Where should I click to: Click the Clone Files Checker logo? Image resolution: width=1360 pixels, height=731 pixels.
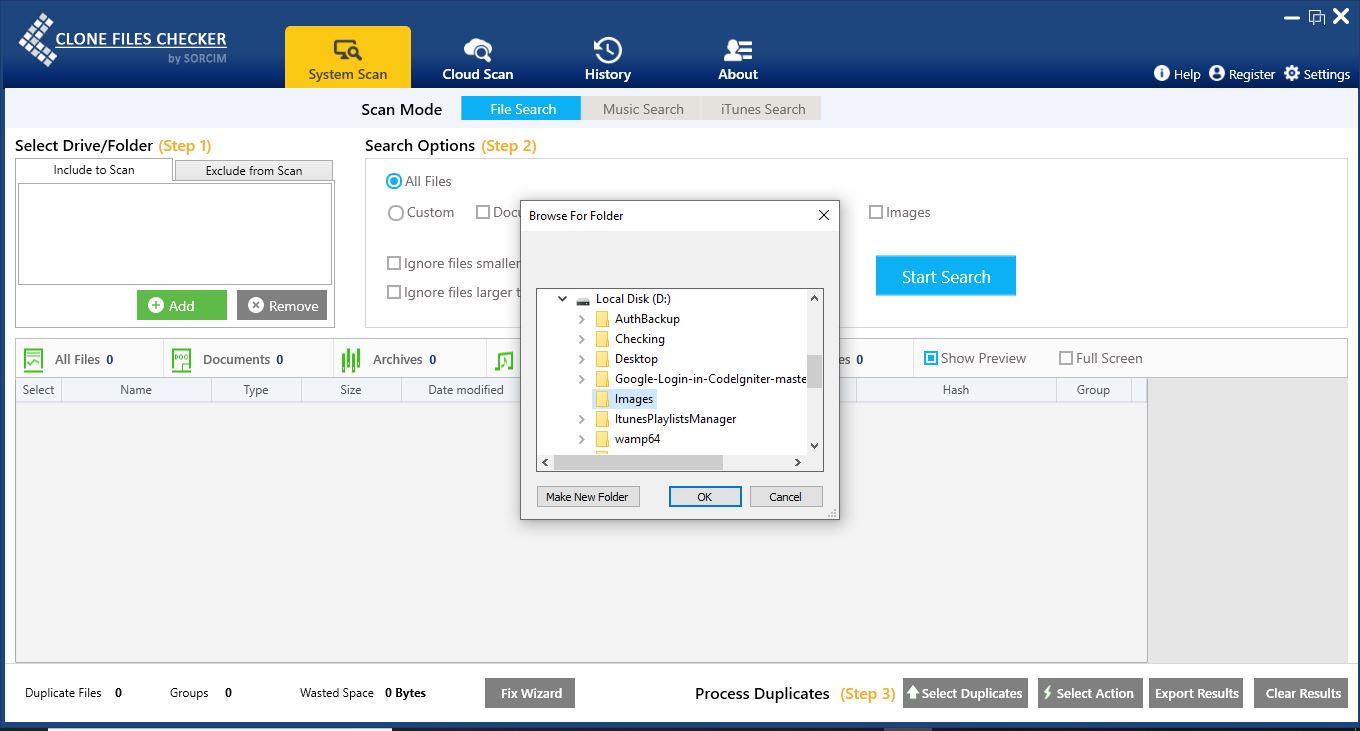123,40
